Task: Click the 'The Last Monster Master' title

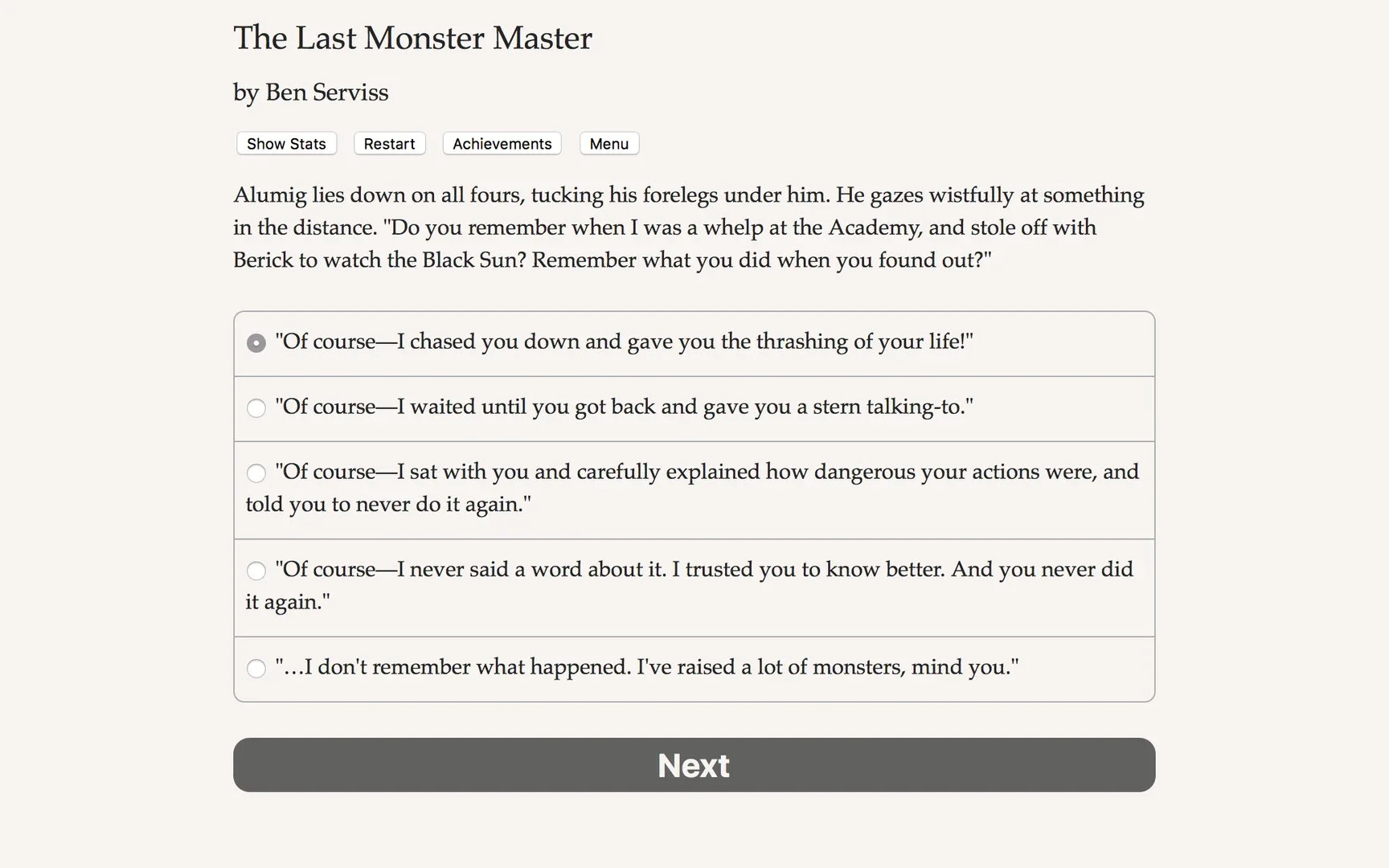Action: point(412,38)
